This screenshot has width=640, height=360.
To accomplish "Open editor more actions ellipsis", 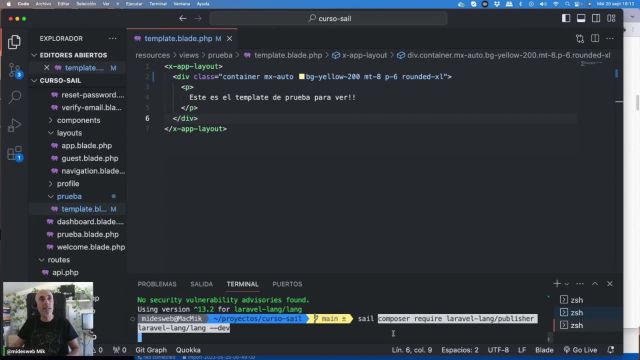I will coord(610,38).
